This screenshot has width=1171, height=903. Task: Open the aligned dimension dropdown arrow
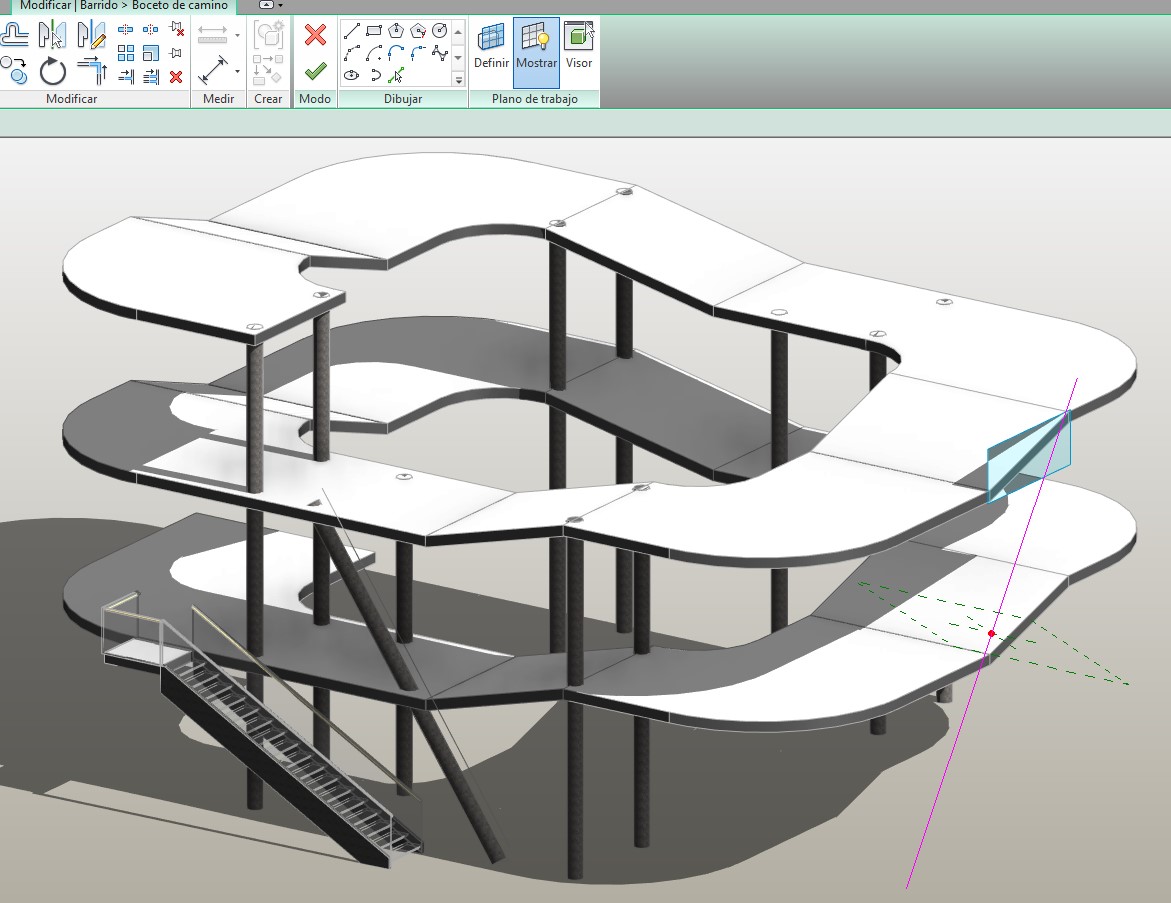[x=238, y=71]
